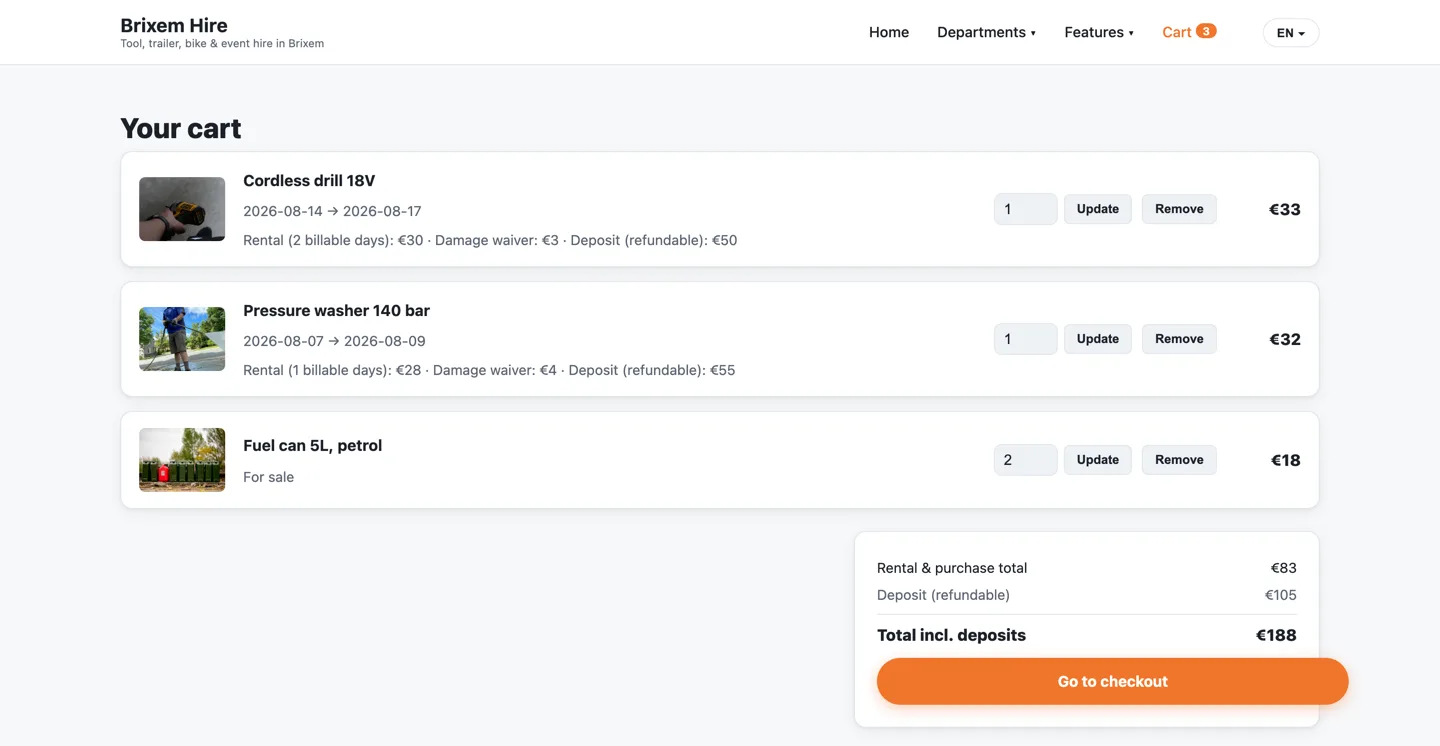Remove the Cordless drill 18V from cart
The width and height of the screenshot is (1440, 746).
[x=1179, y=209]
